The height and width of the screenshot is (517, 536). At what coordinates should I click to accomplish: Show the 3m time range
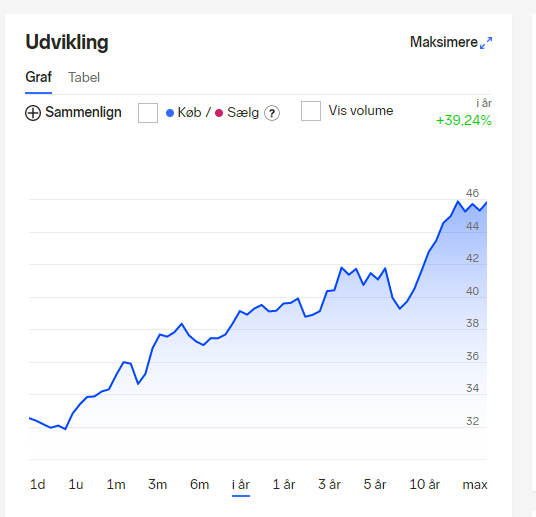coord(157,485)
